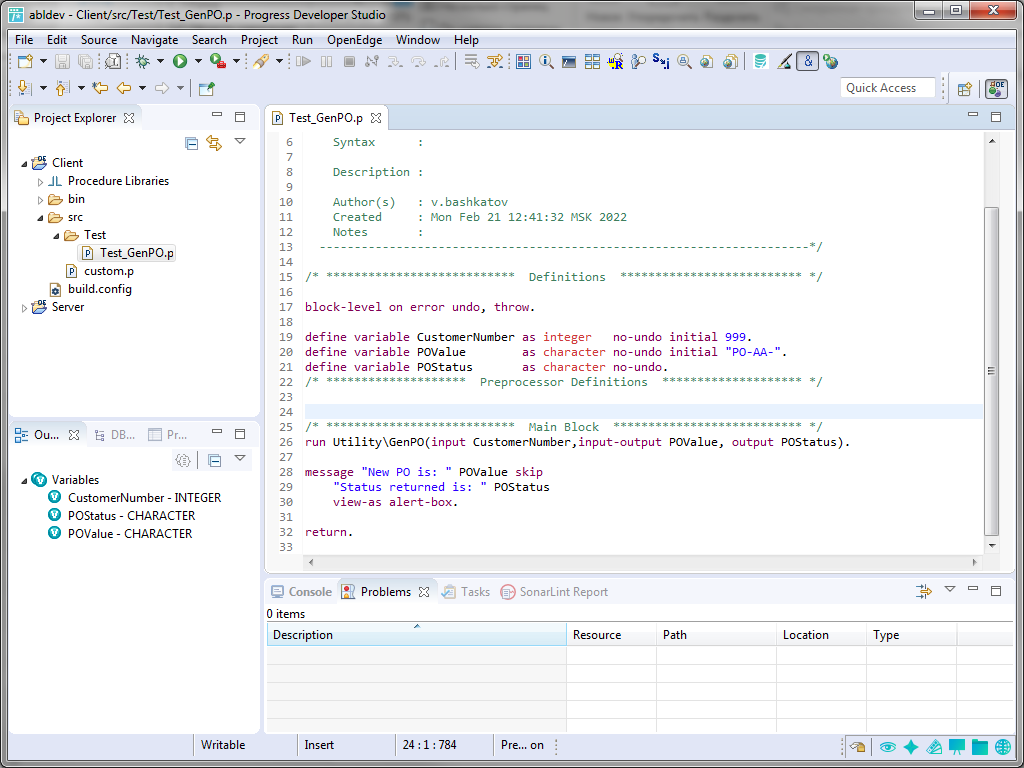This screenshot has width=1024, height=768.
Task: Switch to the Tasks tab
Action: 466,592
